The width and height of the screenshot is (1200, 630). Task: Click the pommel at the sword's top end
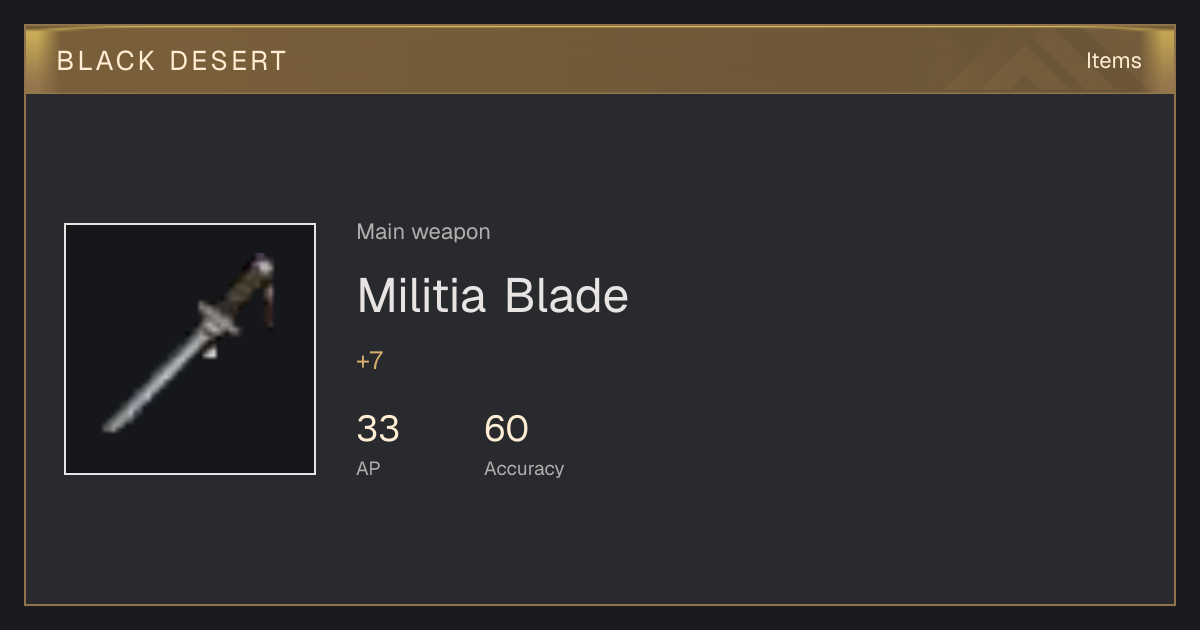[262, 264]
